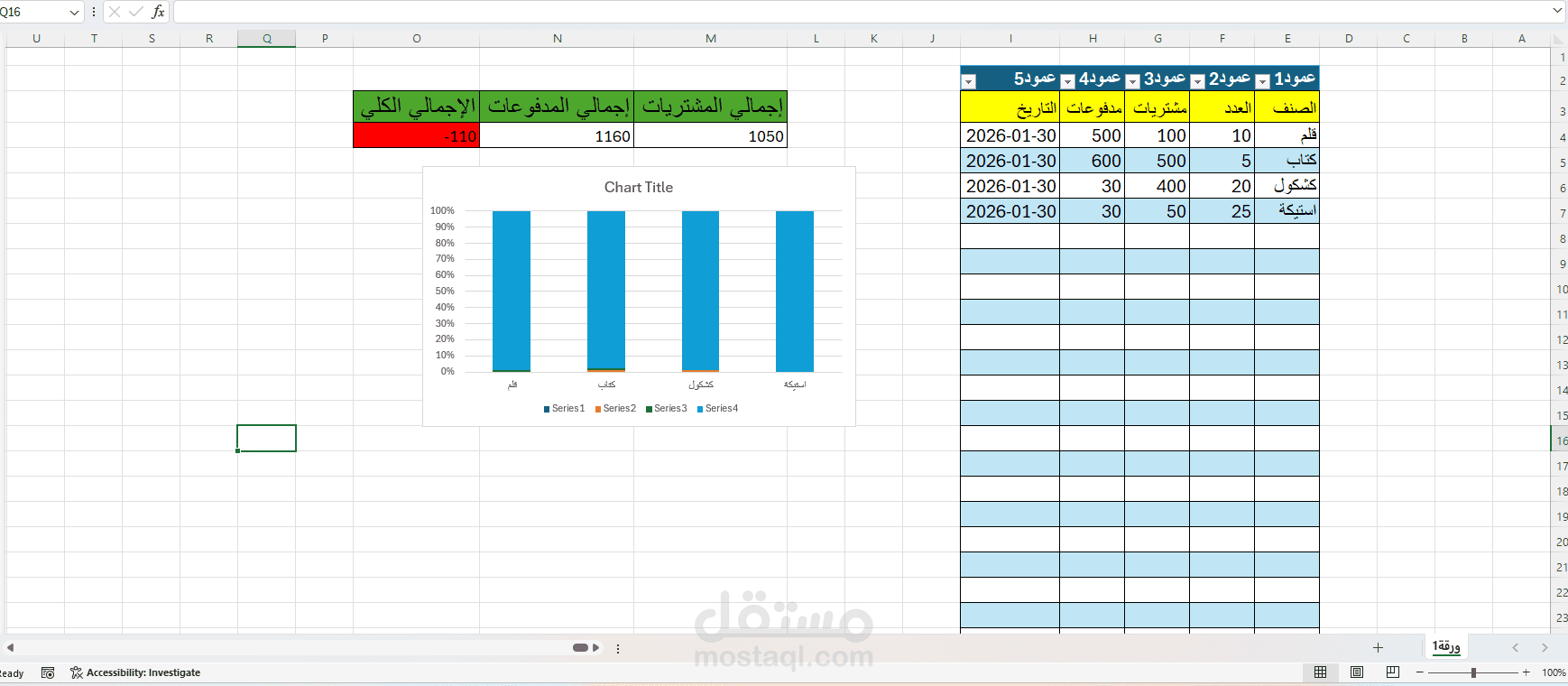The width and height of the screenshot is (1568, 686).
Task: Click the horizontal scrollbar thumb
Action: (x=580, y=647)
